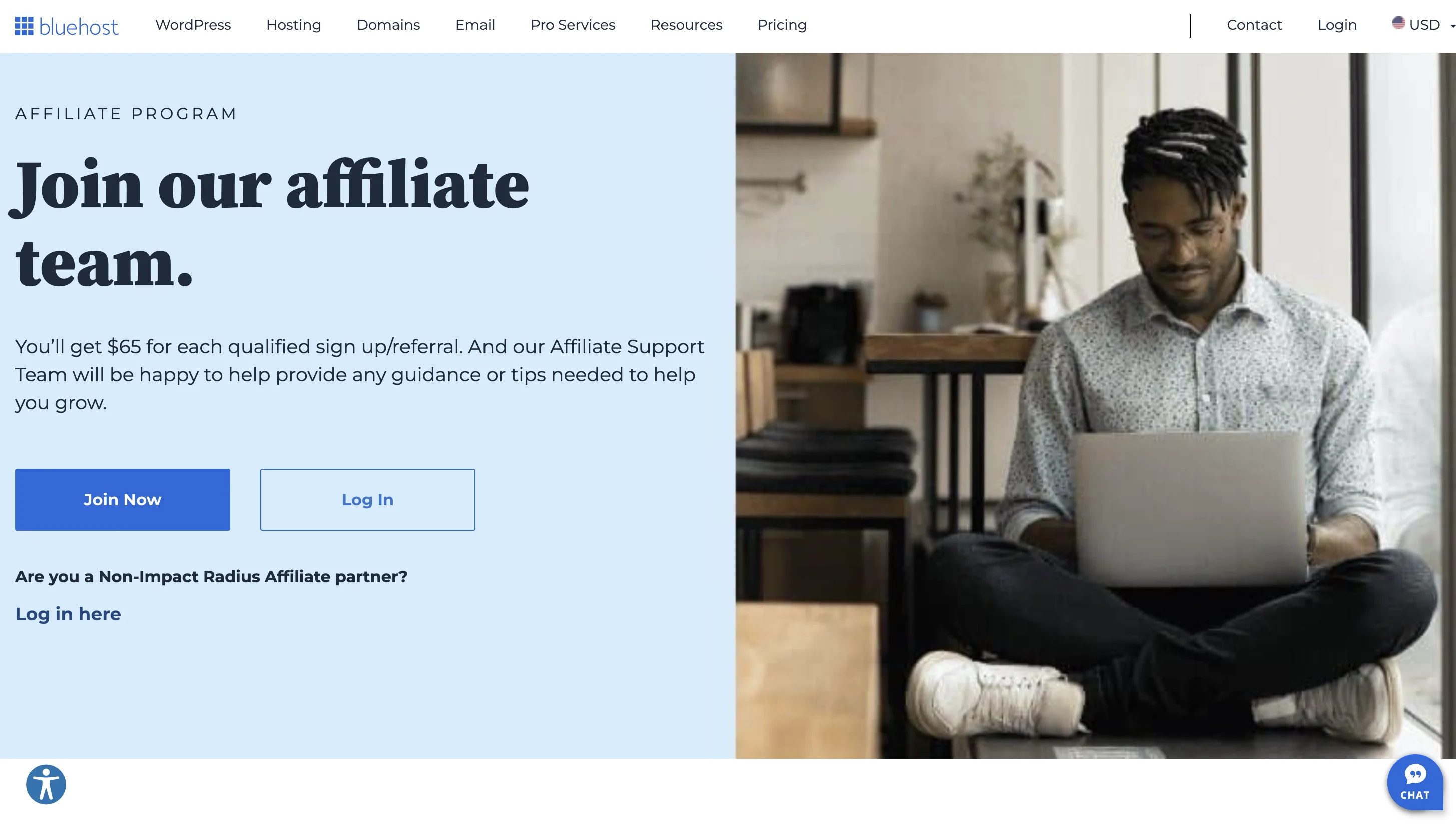Click the Join Now button
Image resolution: width=1456 pixels, height=824 pixels.
[122, 499]
